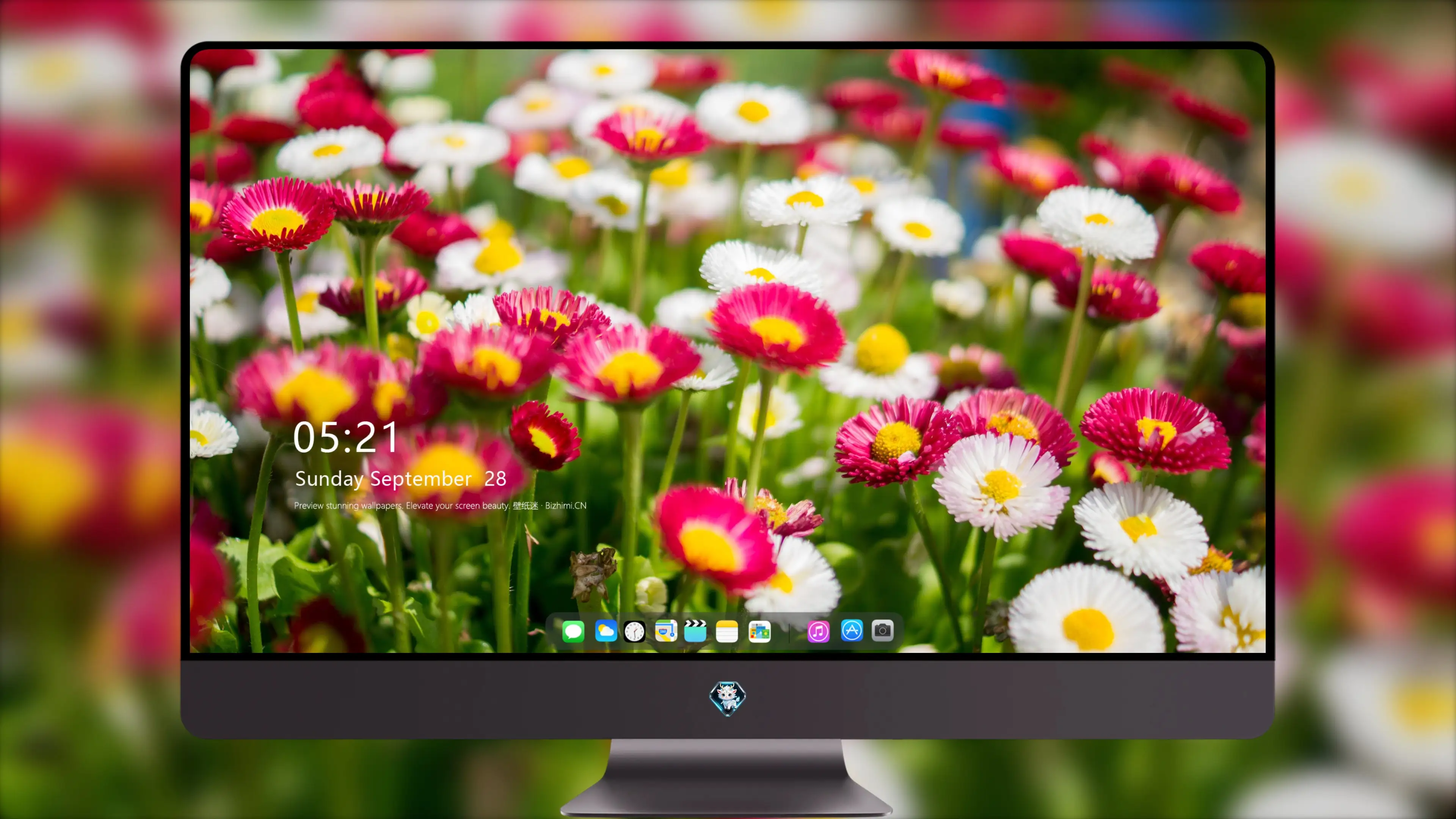Screen dimensions: 1456x819
Task: Open the App Store from the dock
Action: pos(852,630)
